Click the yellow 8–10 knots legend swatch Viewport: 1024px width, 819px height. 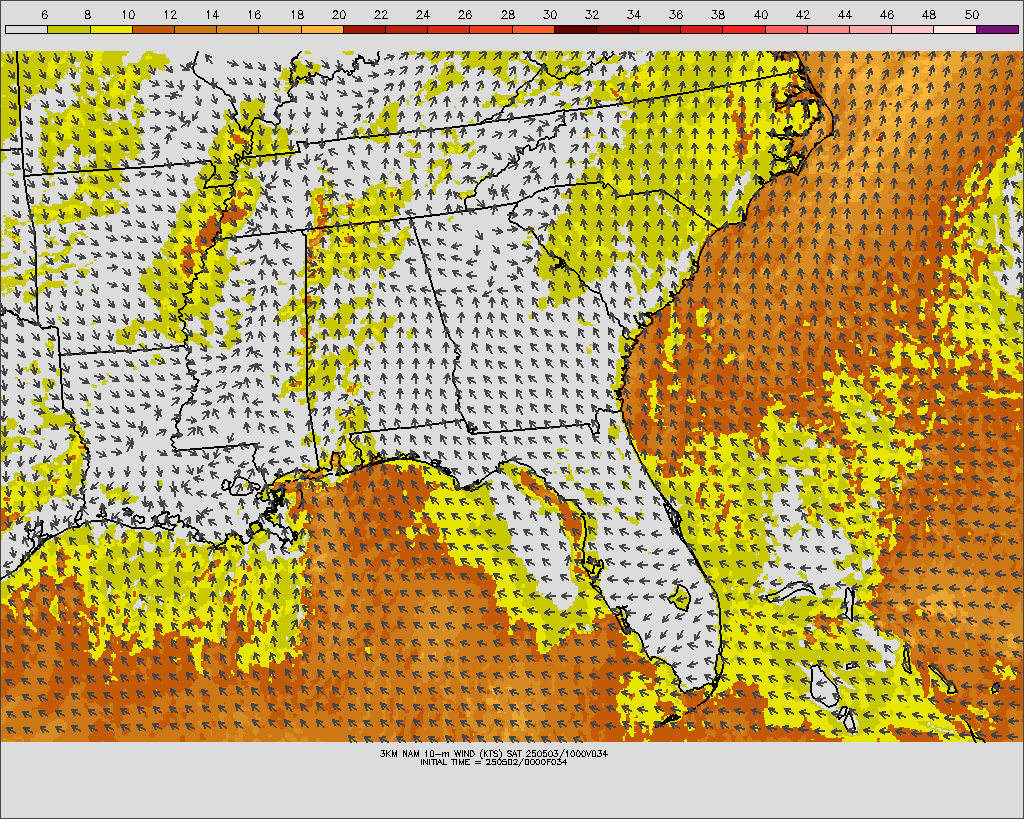point(111,29)
